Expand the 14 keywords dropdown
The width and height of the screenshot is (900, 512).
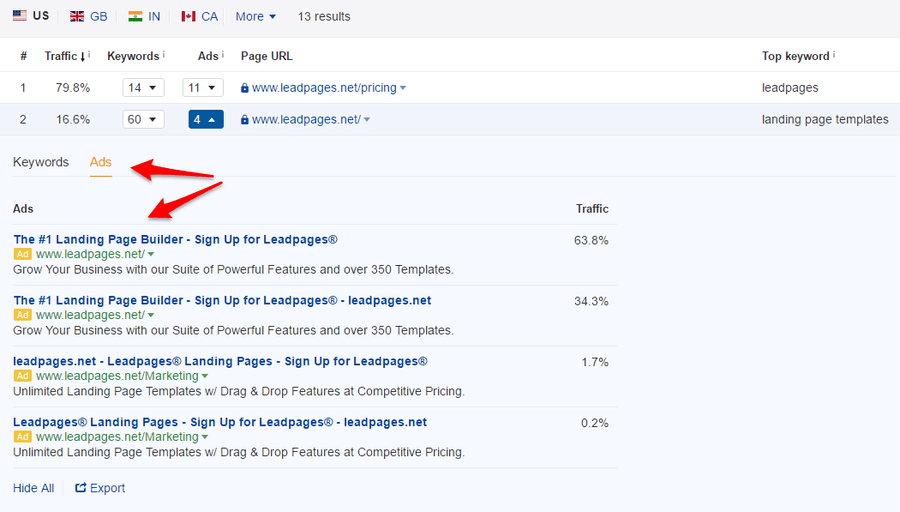(x=143, y=88)
